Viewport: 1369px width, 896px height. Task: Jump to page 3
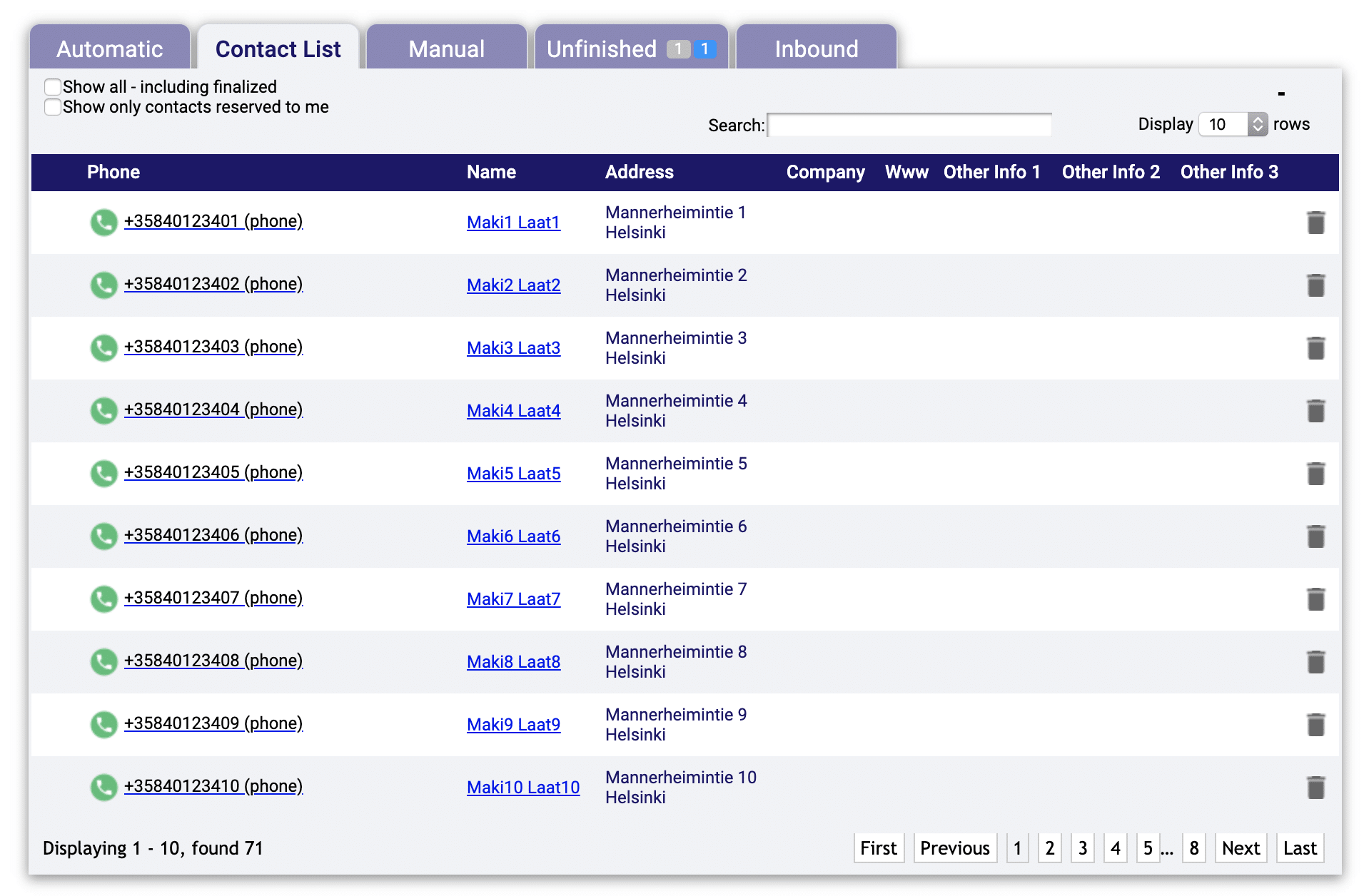(1083, 848)
